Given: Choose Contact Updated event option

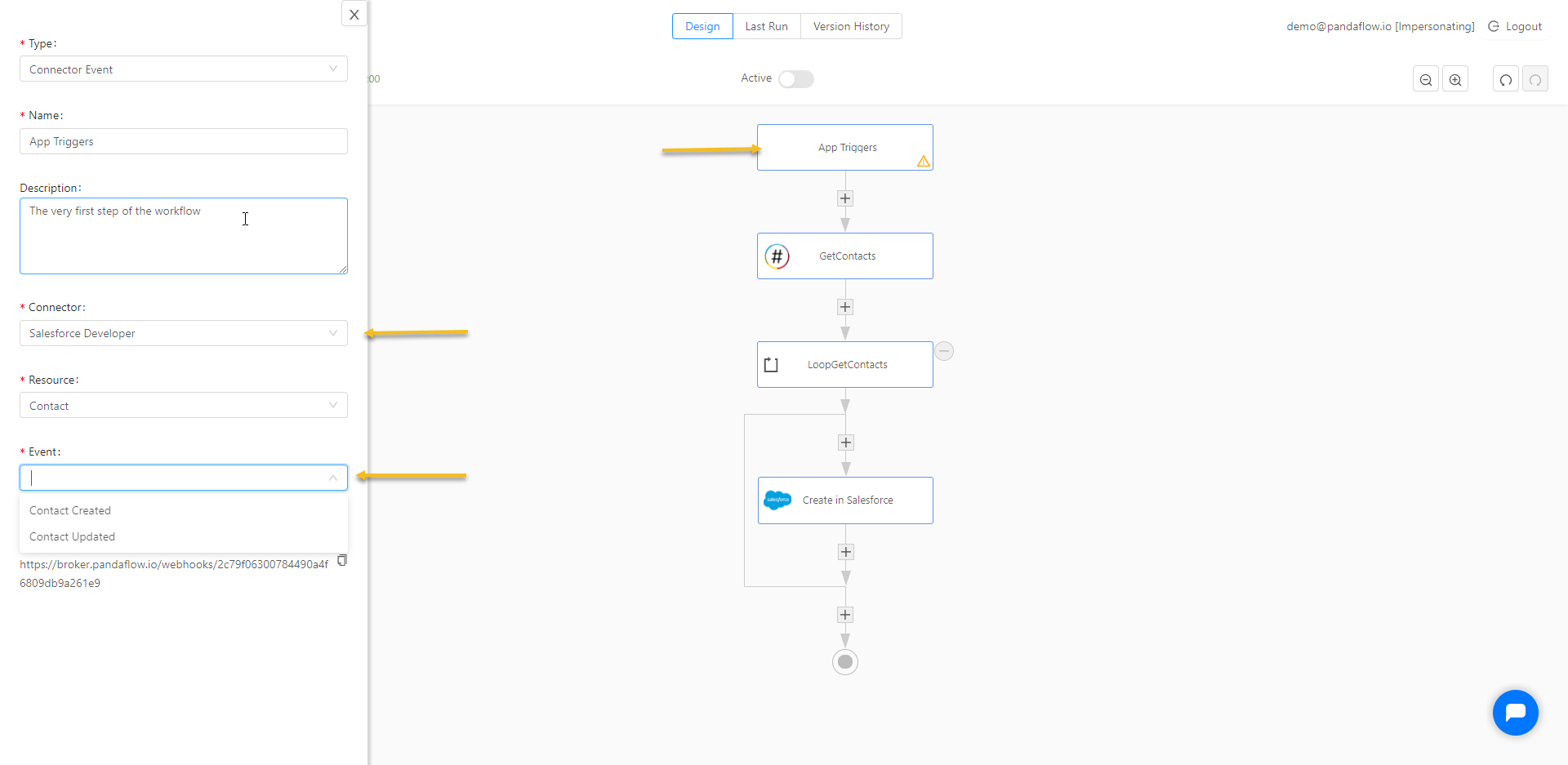Looking at the screenshot, I should click(x=73, y=536).
